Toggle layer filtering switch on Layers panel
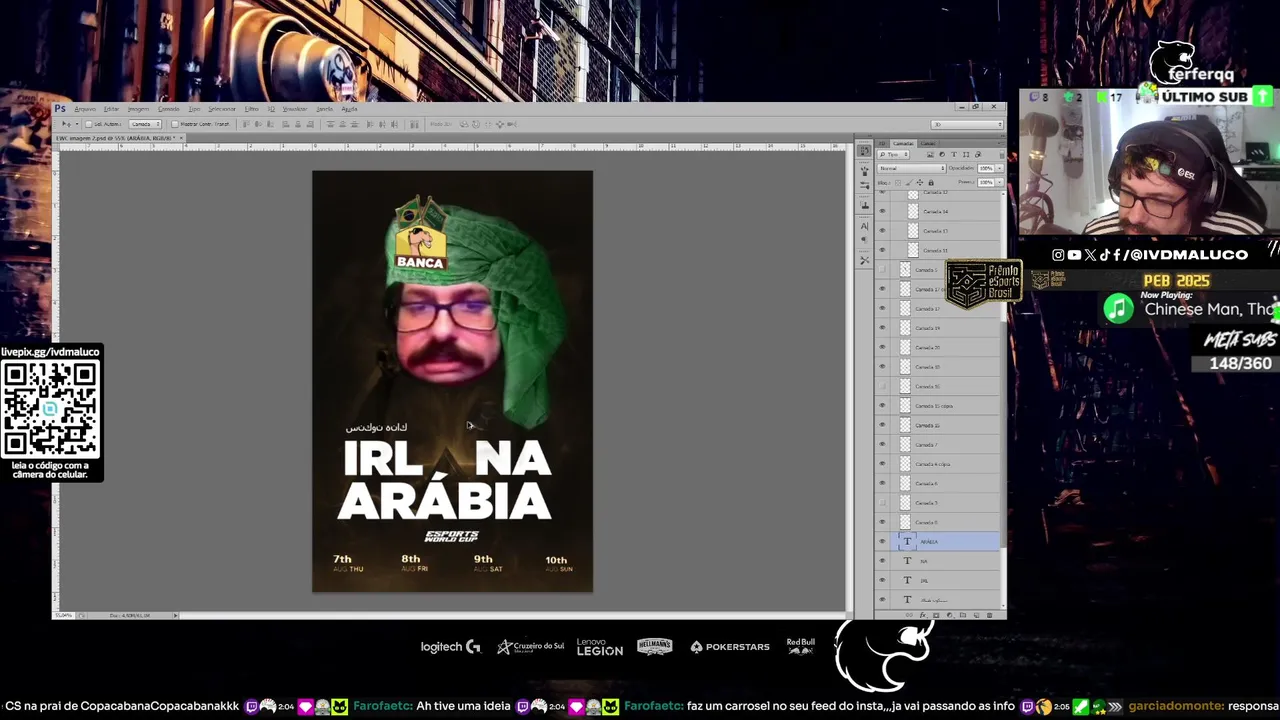This screenshot has height=720, width=1280. tap(1002, 155)
